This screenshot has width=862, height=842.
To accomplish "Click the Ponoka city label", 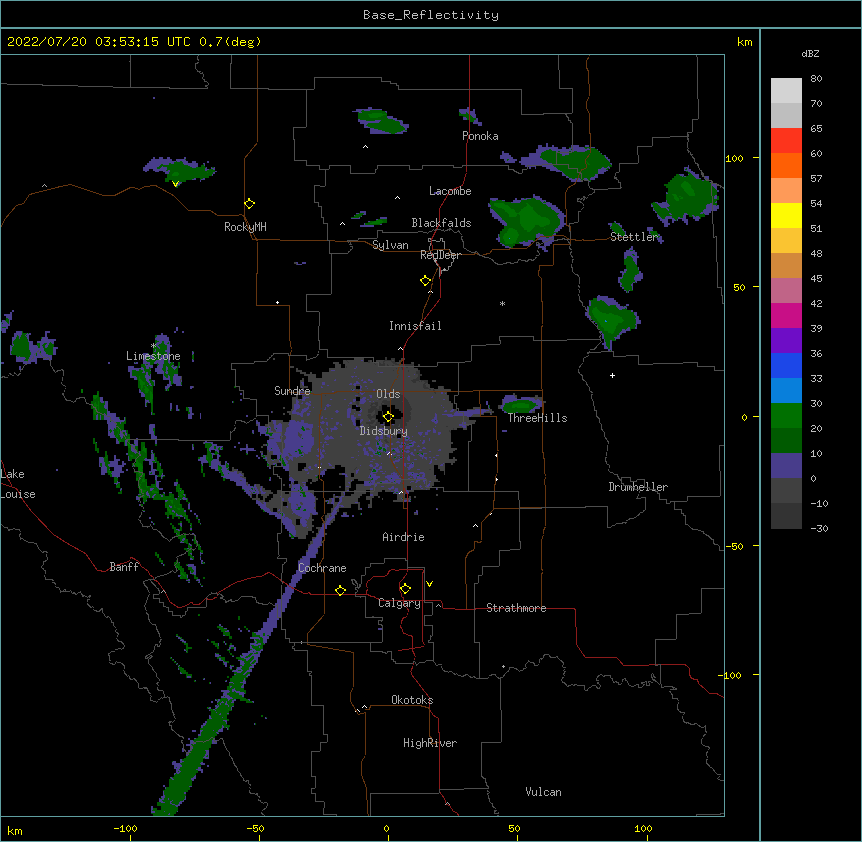I will point(480,136).
